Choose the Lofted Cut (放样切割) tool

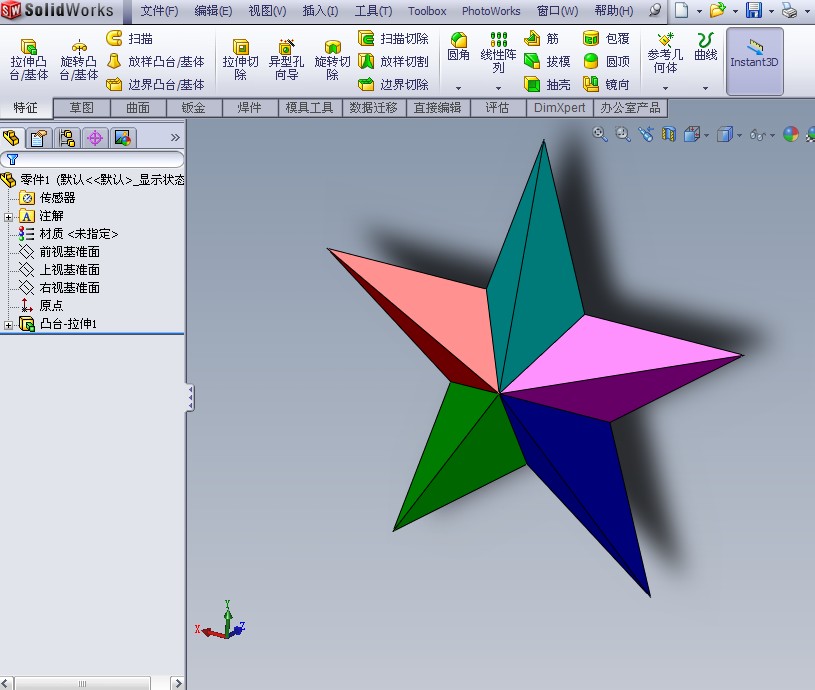point(393,61)
